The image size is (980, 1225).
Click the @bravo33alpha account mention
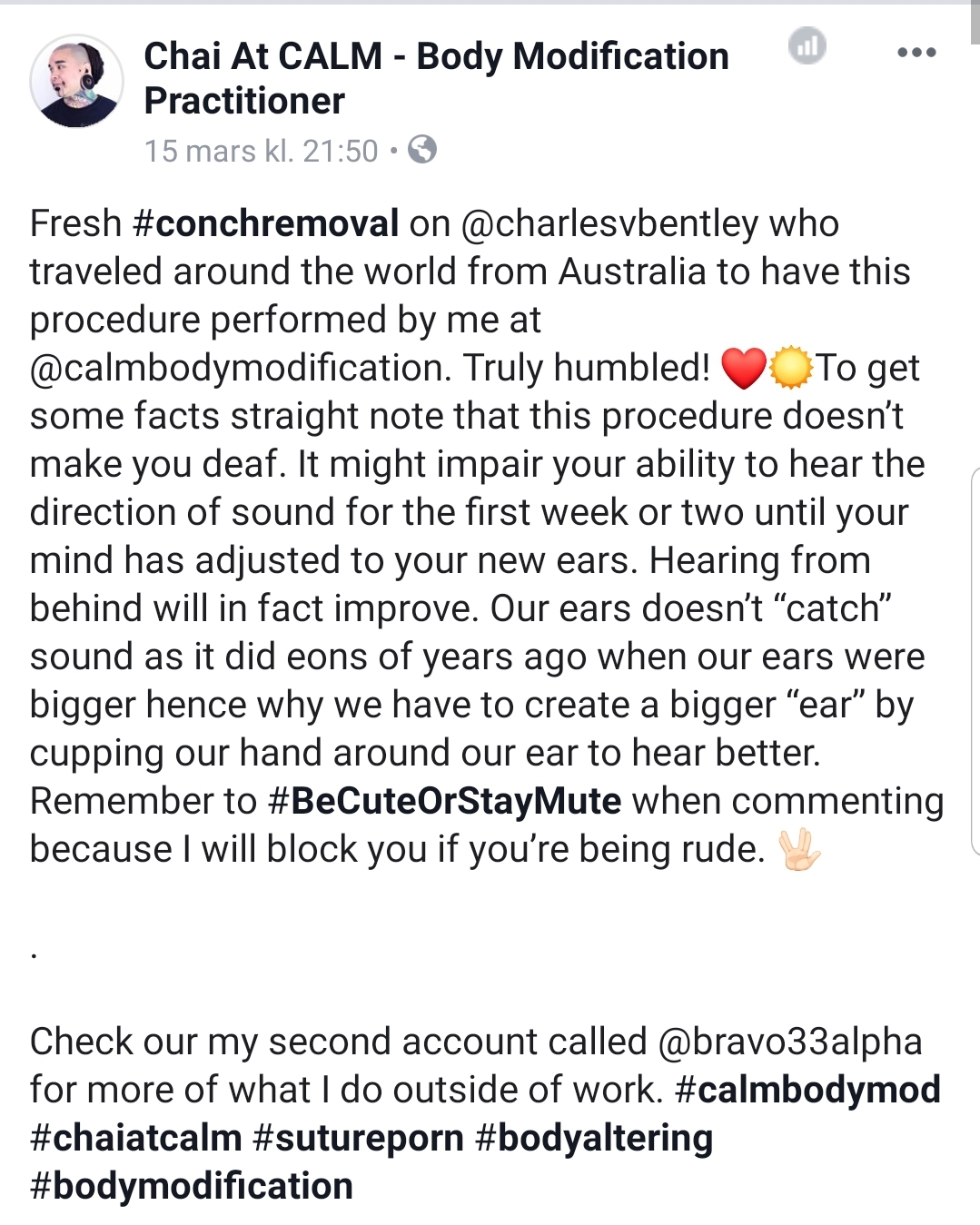(x=789, y=1042)
